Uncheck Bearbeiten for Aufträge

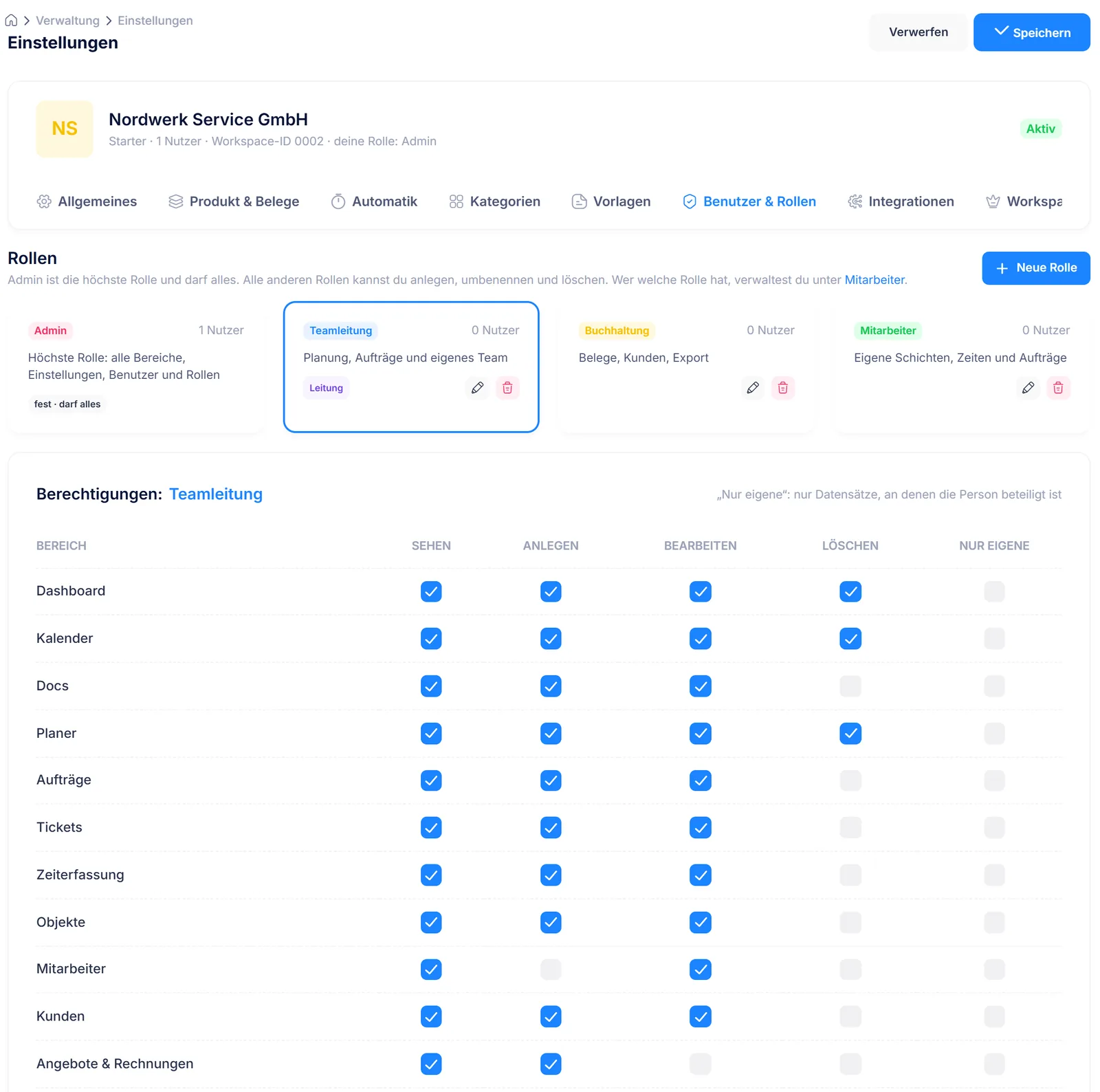click(x=701, y=780)
